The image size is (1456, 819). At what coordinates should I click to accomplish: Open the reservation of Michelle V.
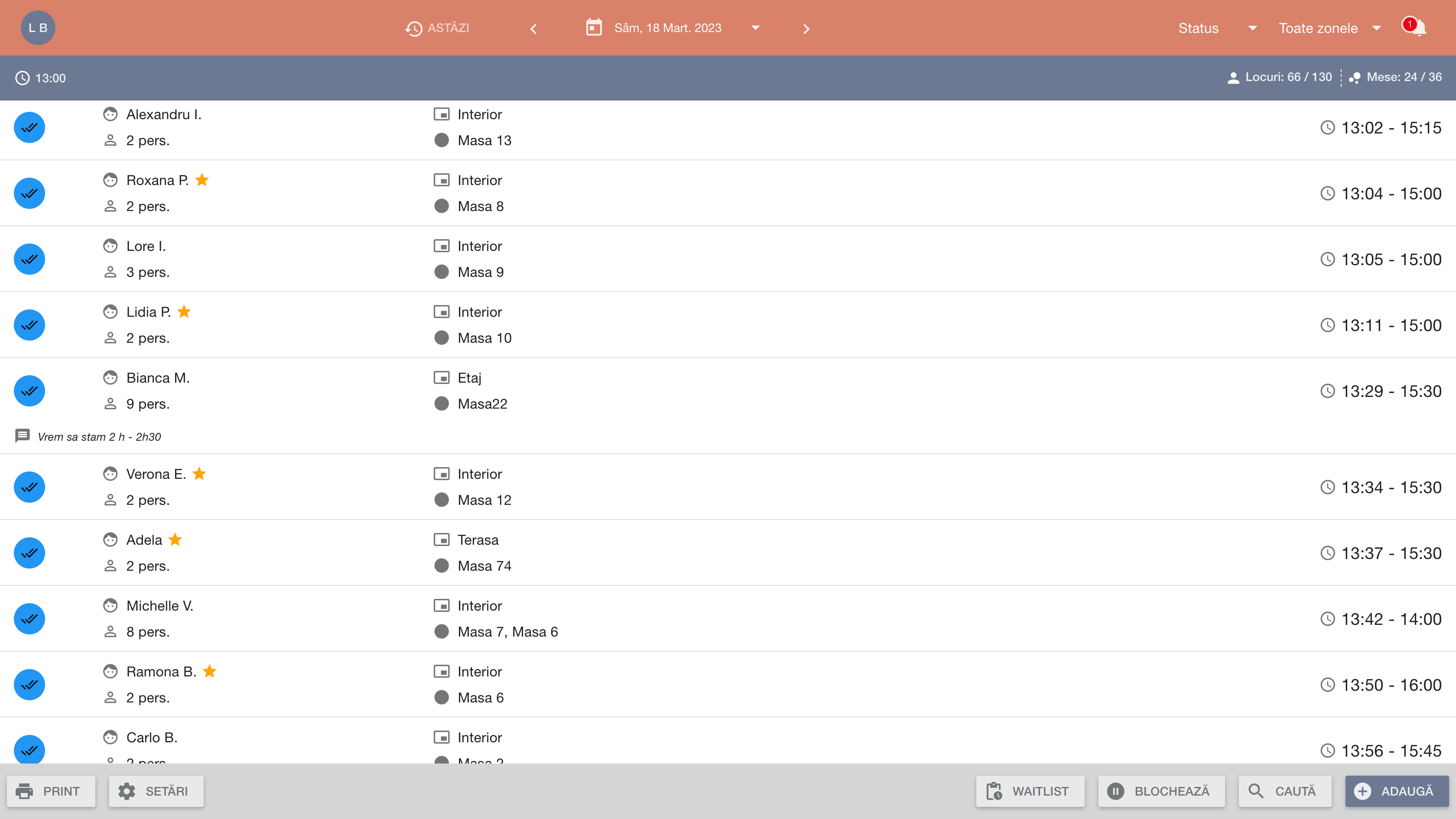click(728, 618)
